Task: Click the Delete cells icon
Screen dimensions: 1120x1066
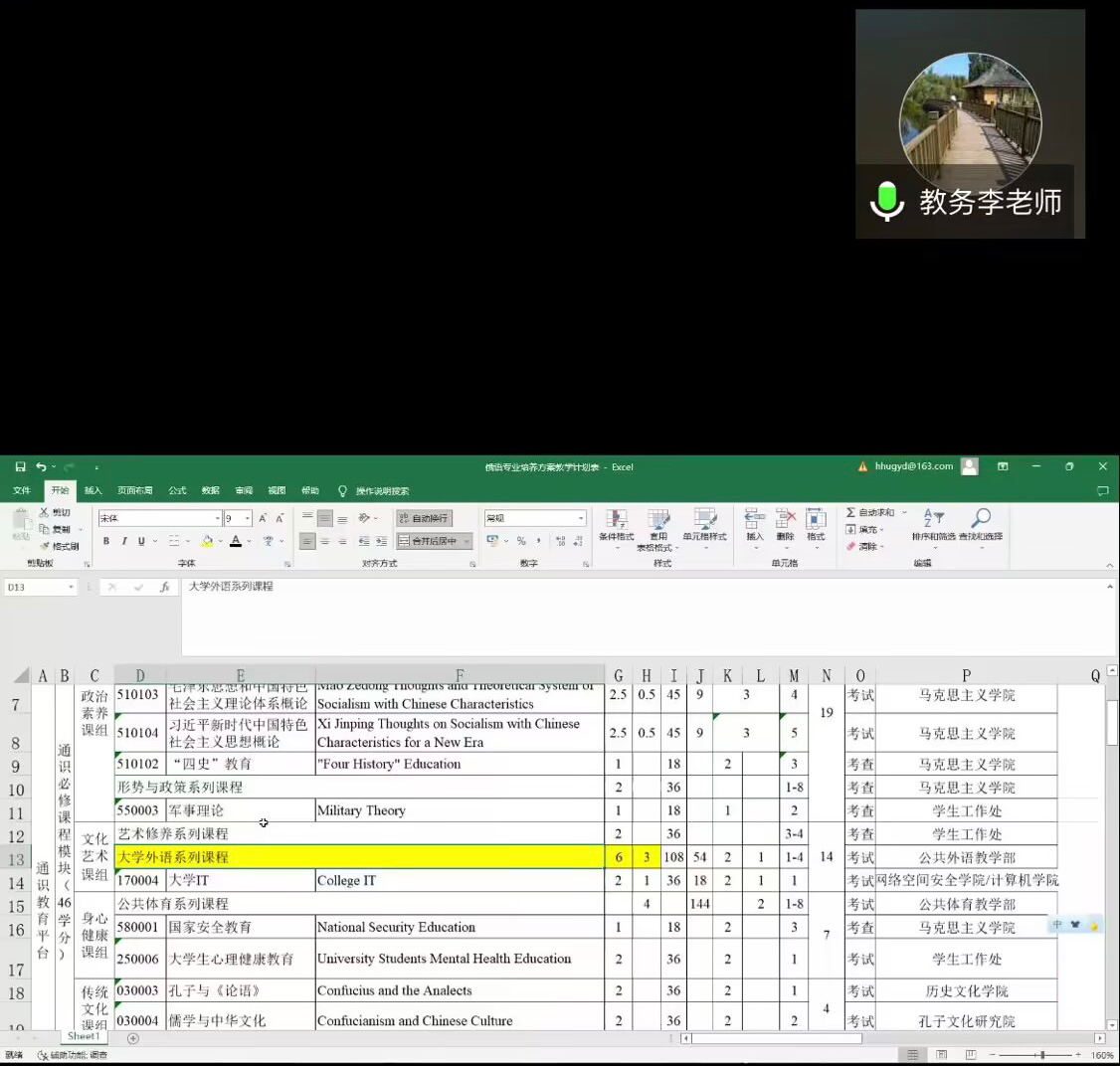Action: [786, 523]
